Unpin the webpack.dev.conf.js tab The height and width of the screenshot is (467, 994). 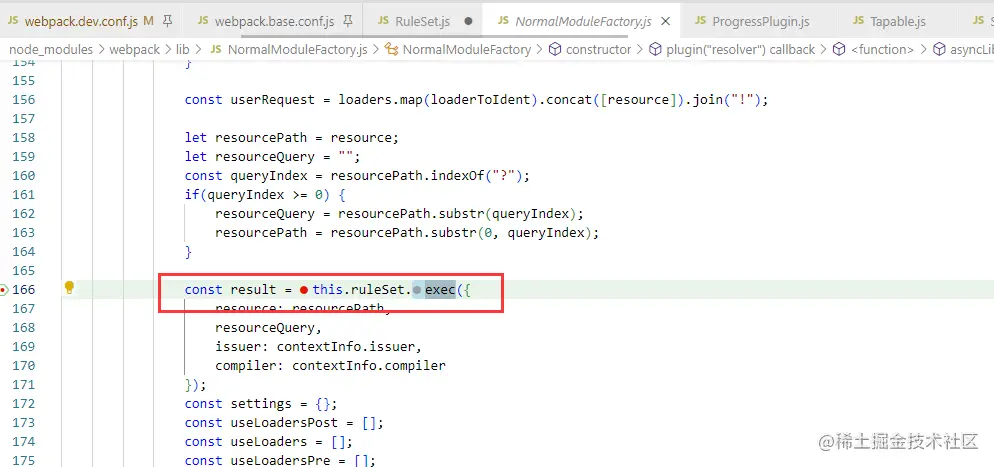167,21
